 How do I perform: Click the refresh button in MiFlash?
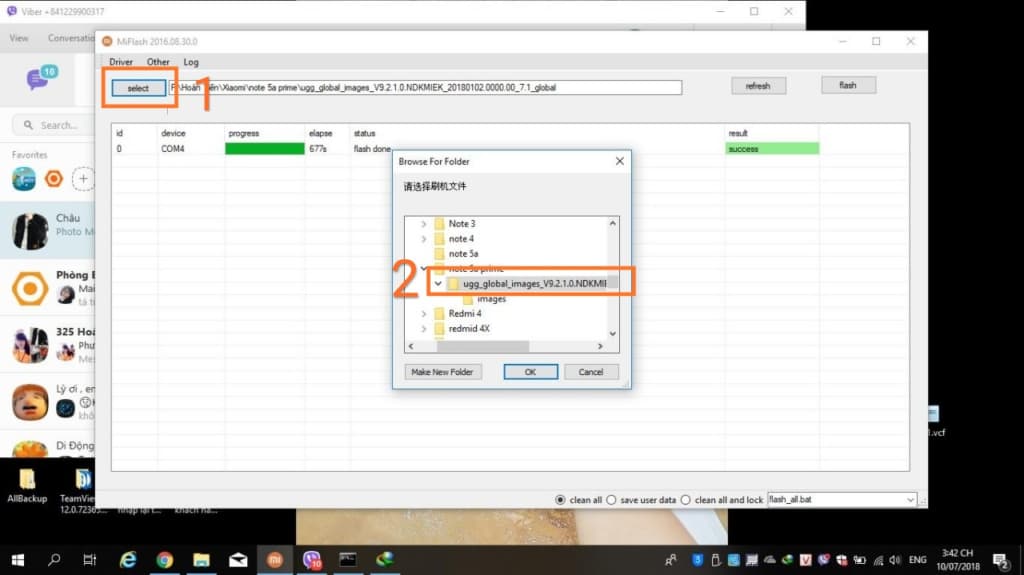758,86
